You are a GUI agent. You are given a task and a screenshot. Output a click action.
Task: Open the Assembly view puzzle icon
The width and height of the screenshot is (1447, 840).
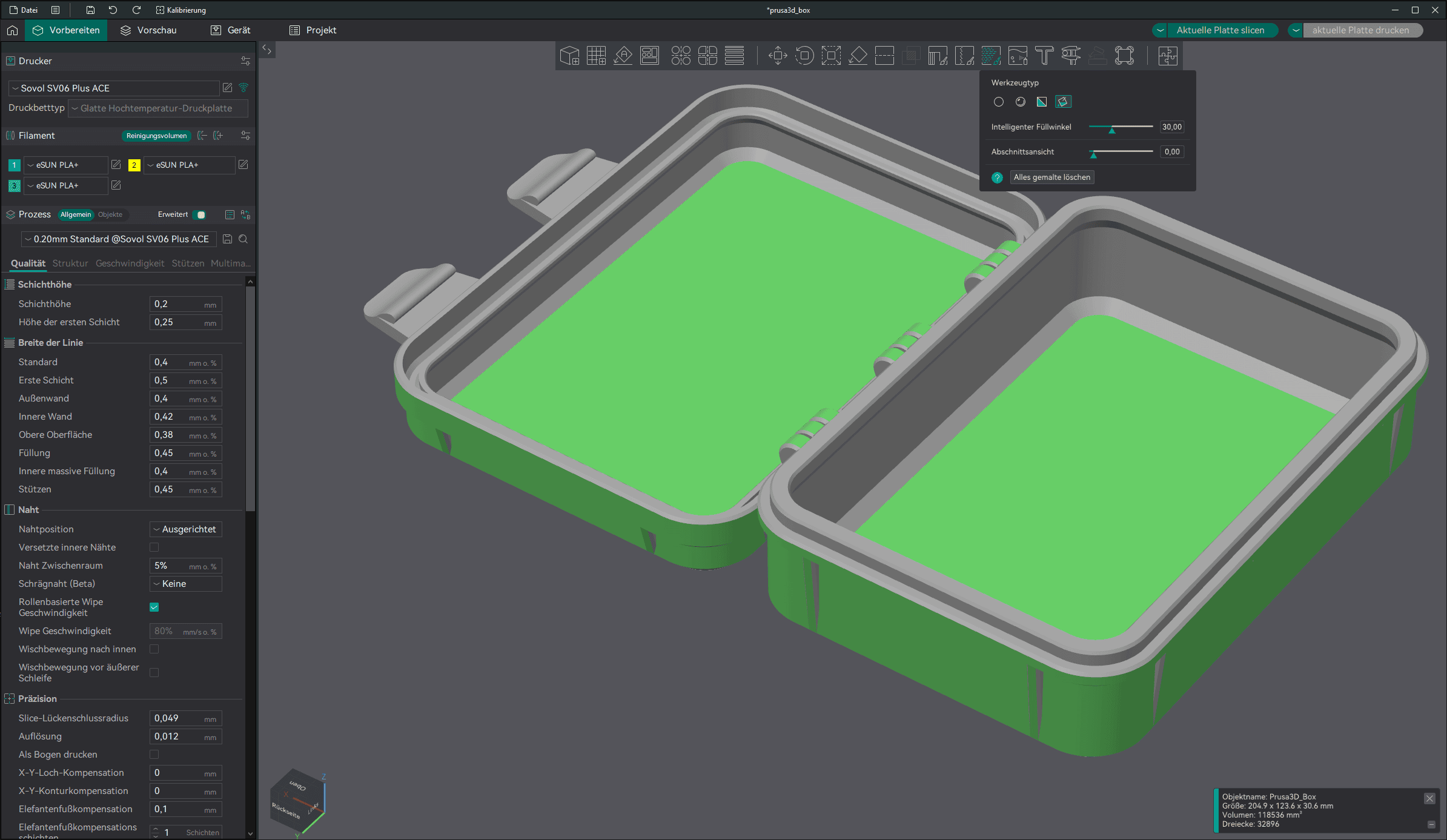[x=1168, y=56]
